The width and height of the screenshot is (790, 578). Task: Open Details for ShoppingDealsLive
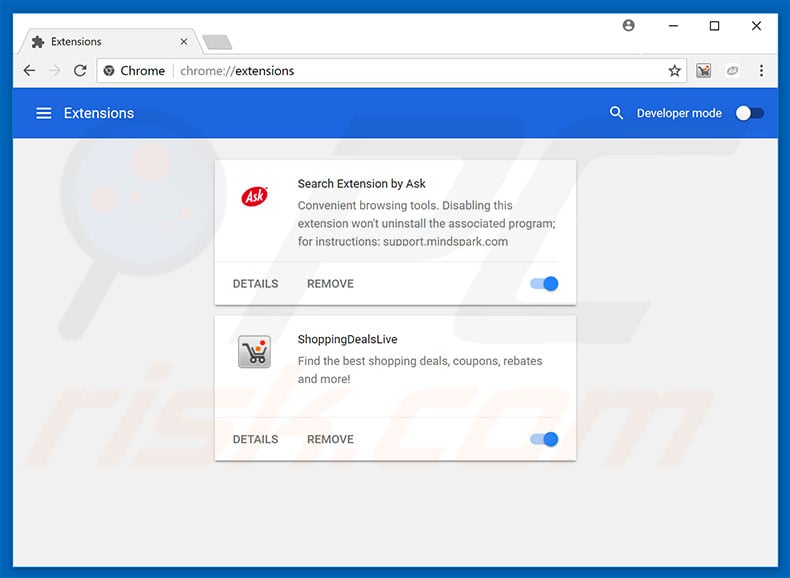click(x=255, y=439)
